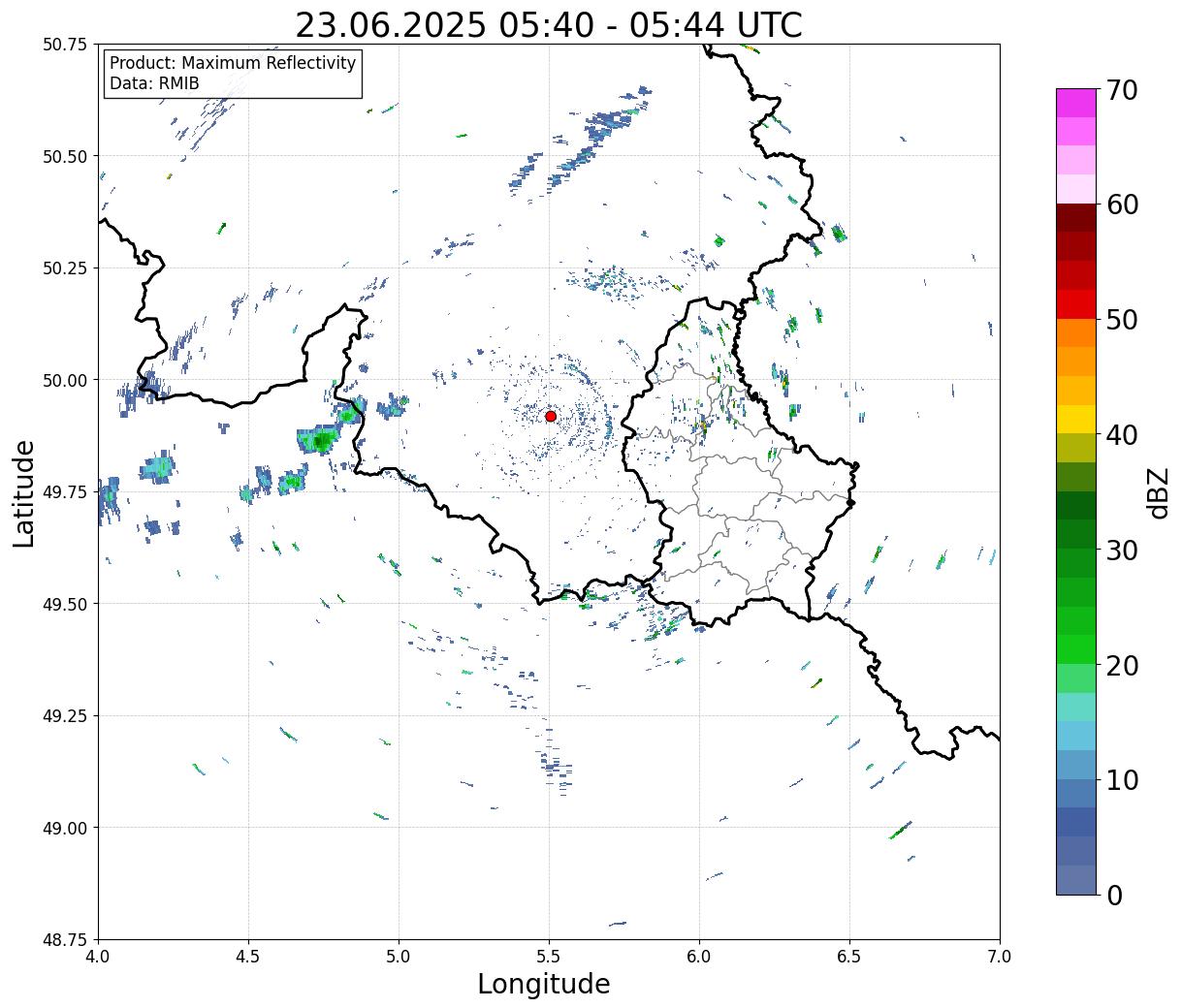Image resolution: width=1182 pixels, height=1008 pixels.
Task: Click the colorbar tick label 50
Action: point(1121,320)
